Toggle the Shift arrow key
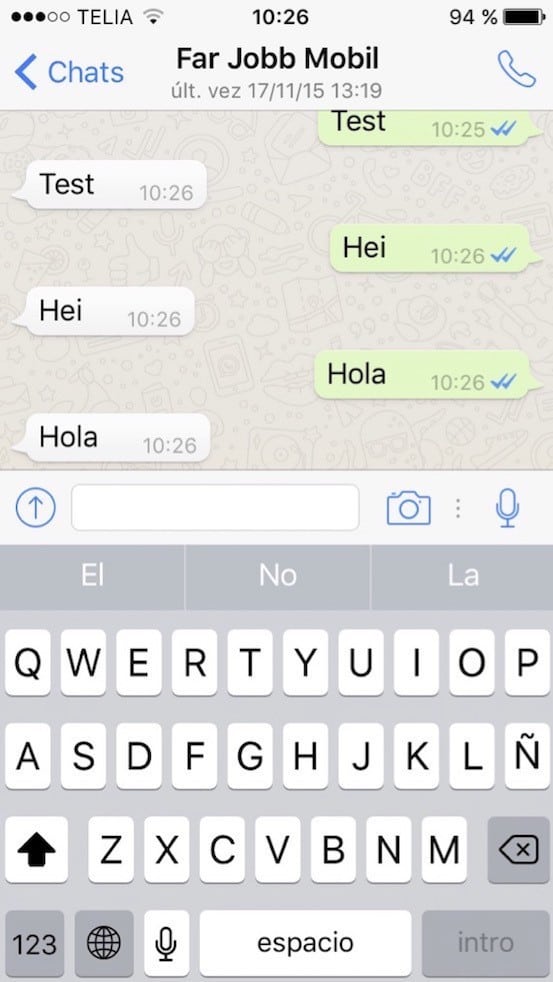The height and width of the screenshot is (982, 553). [x=36, y=850]
